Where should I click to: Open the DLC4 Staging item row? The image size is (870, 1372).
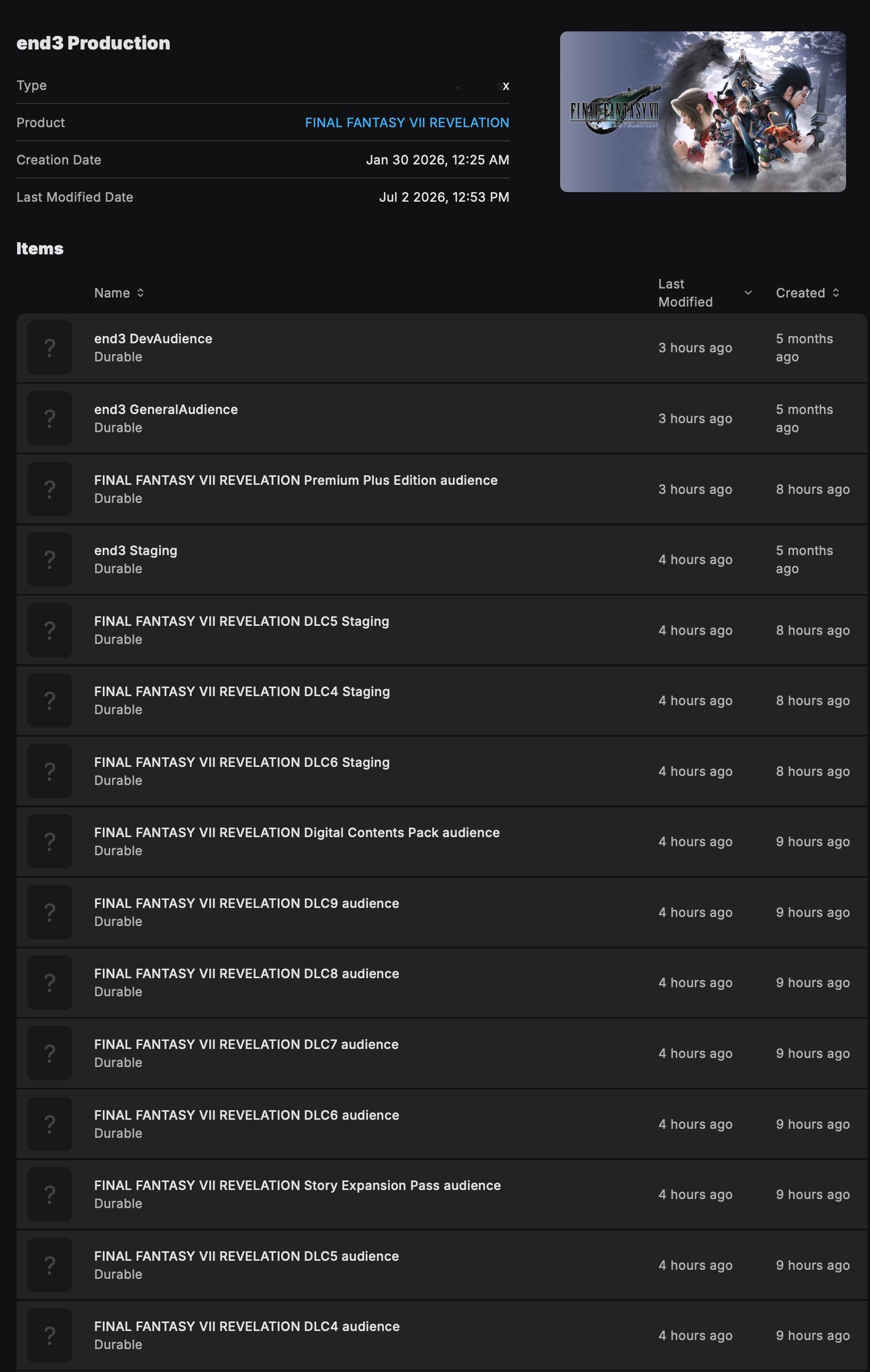pyautogui.click(x=442, y=700)
